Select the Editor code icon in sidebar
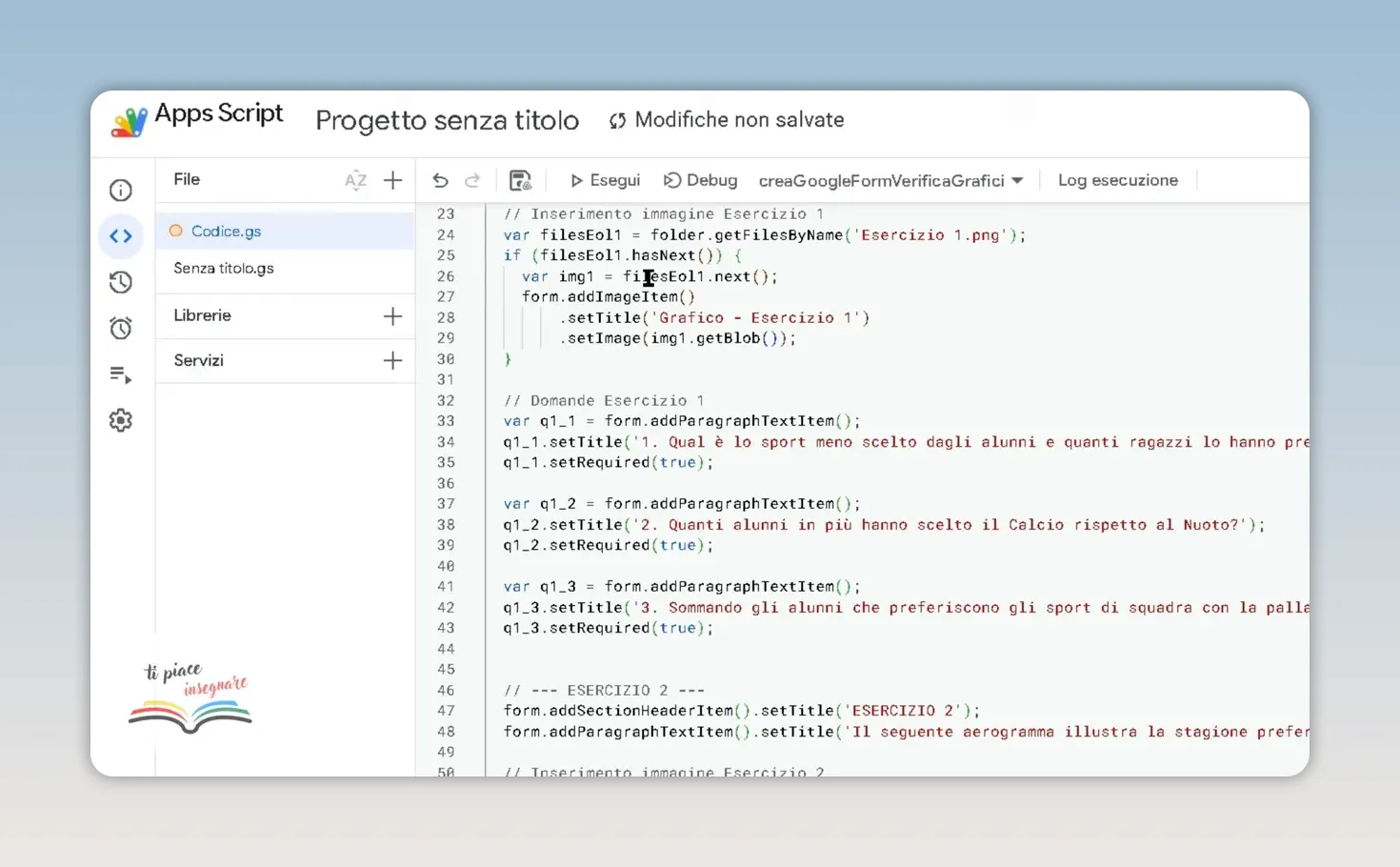1400x867 pixels. 121,236
